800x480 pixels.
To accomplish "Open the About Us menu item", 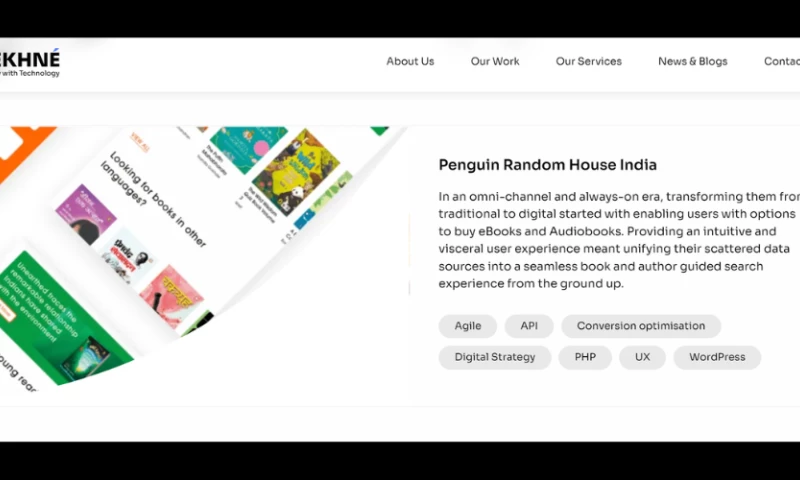I will tap(410, 61).
